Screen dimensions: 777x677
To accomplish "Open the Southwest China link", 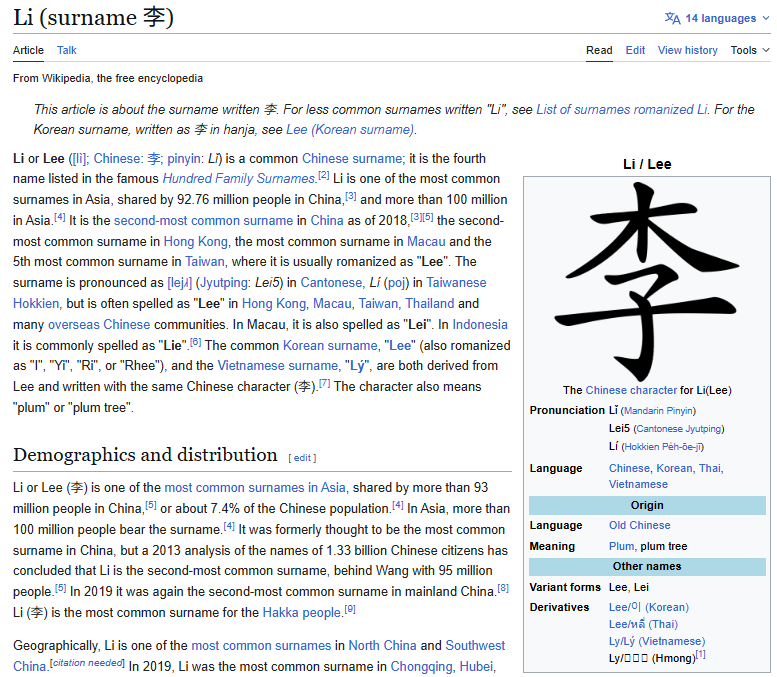I will point(475,646).
